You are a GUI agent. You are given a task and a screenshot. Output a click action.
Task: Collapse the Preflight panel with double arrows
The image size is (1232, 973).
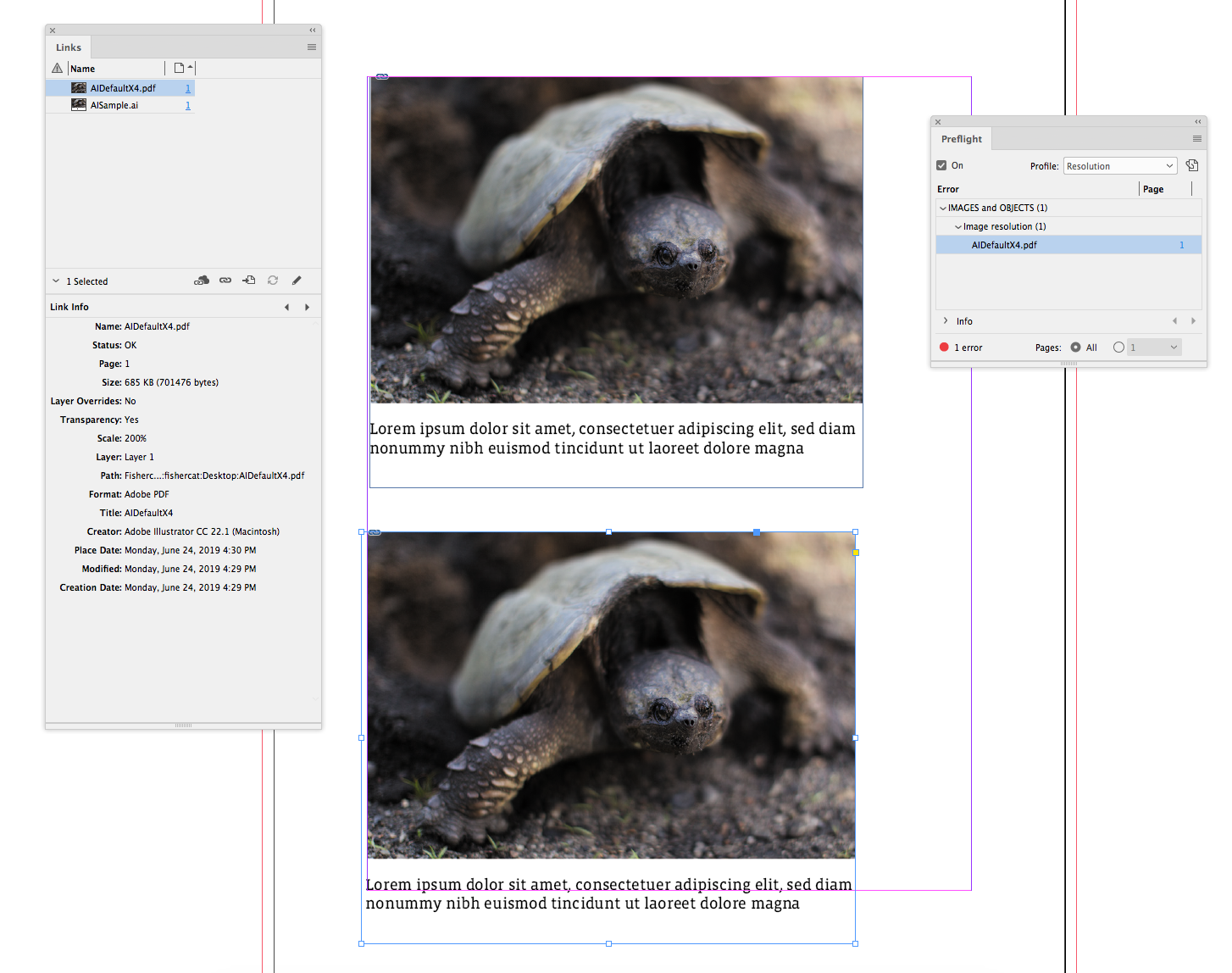[1198, 122]
